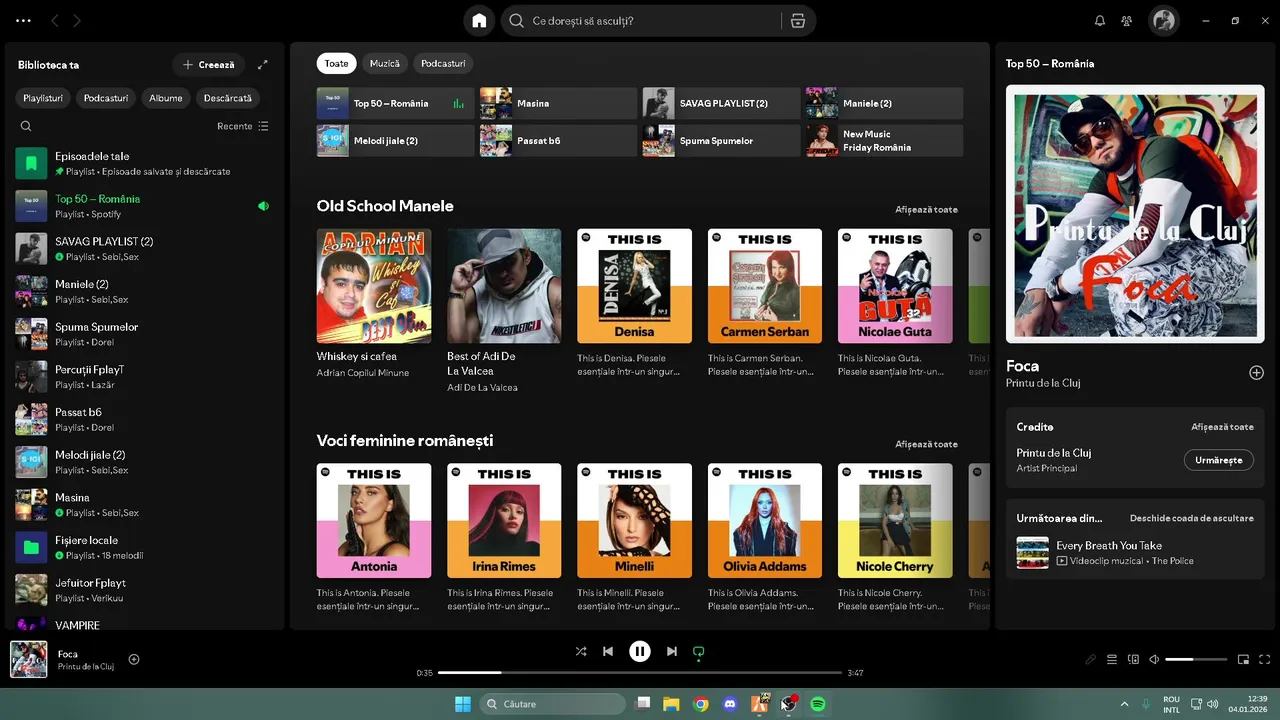Open the three-dots app menu

(23, 20)
